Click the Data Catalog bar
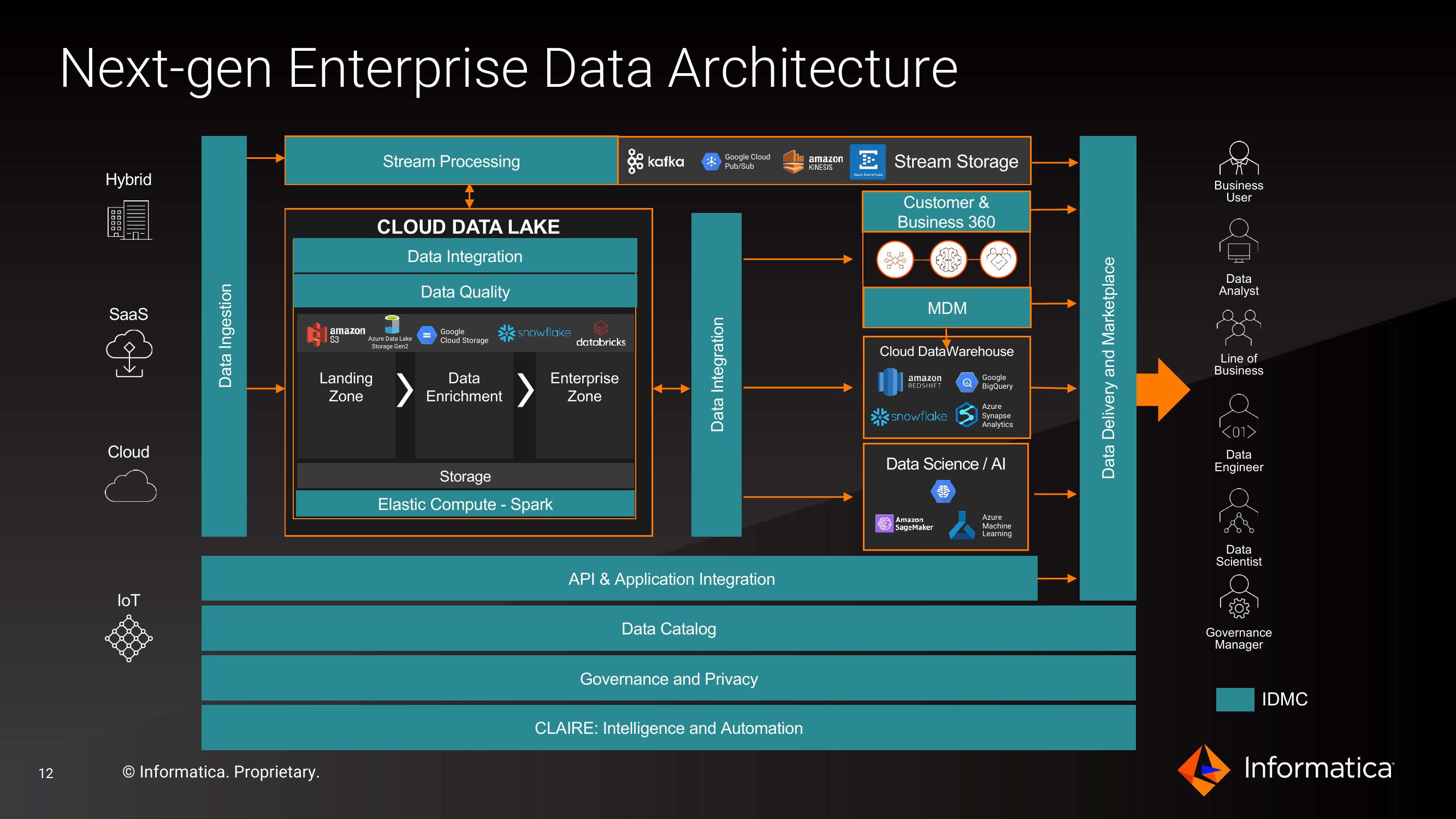 point(668,628)
